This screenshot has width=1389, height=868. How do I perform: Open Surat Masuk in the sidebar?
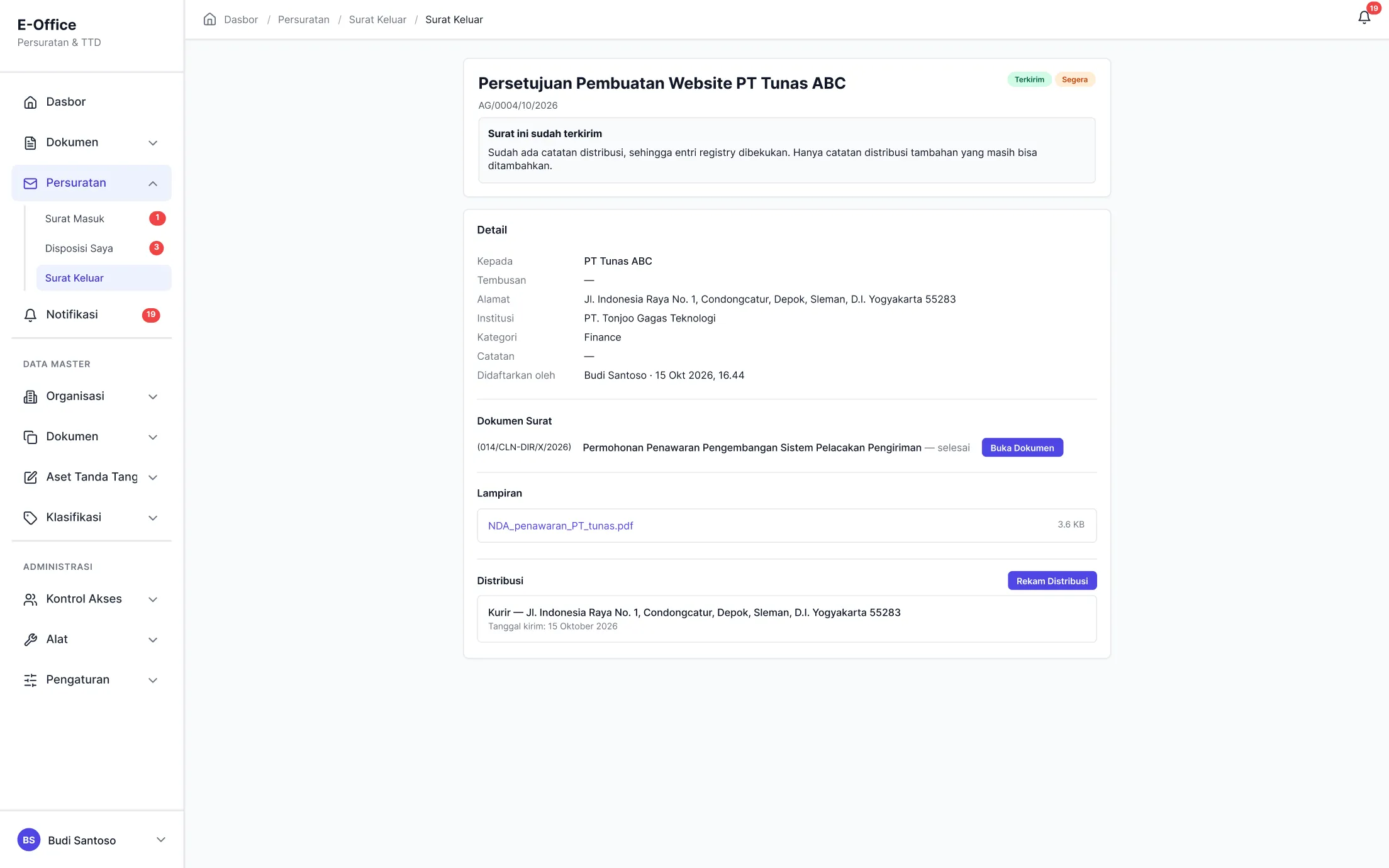(104, 218)
